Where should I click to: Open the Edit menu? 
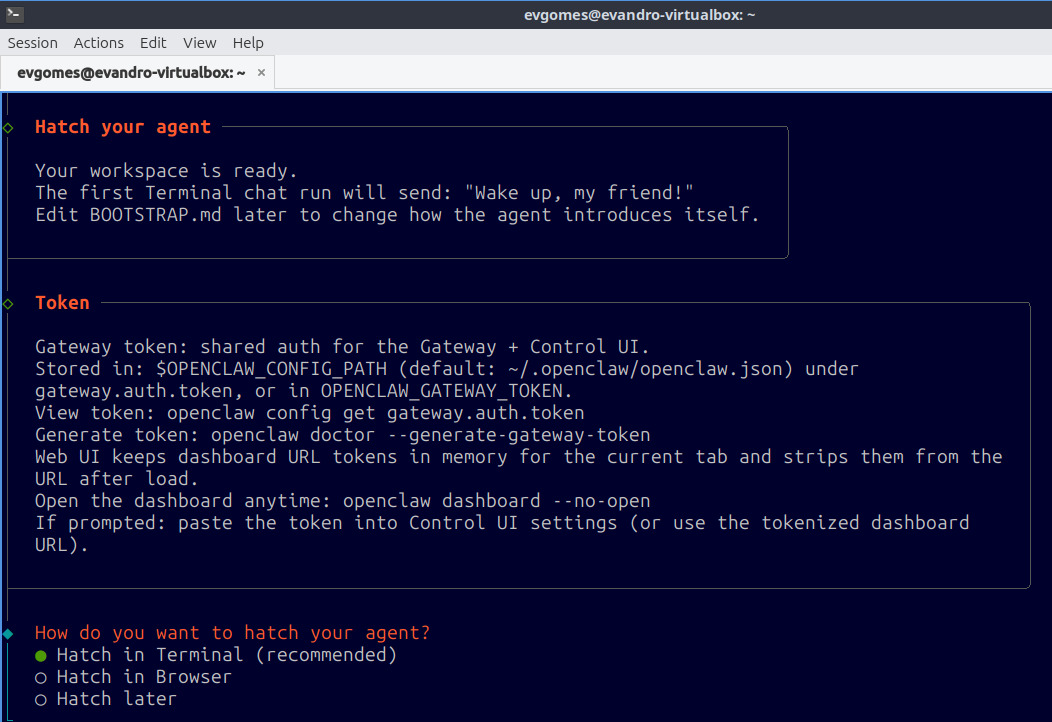coord(153,43)
